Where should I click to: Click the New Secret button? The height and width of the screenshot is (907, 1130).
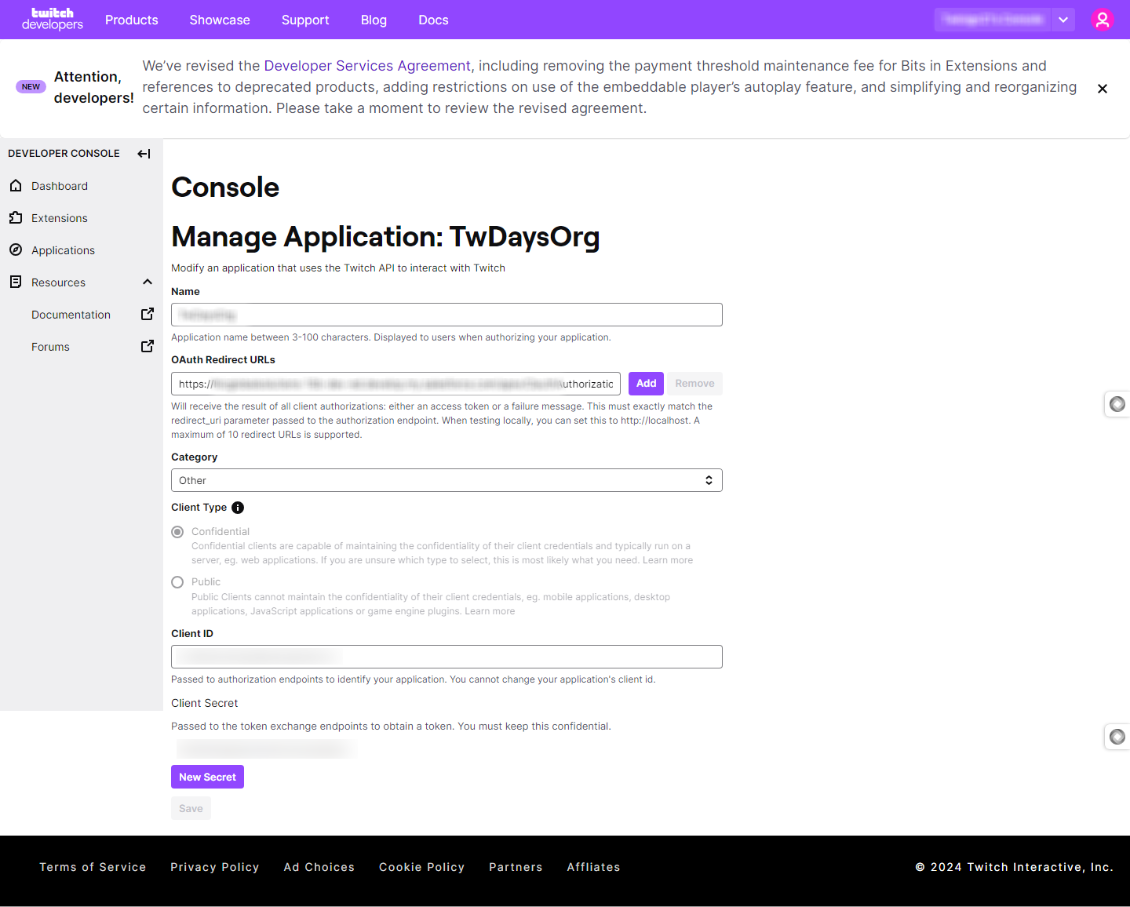point(208,777)
